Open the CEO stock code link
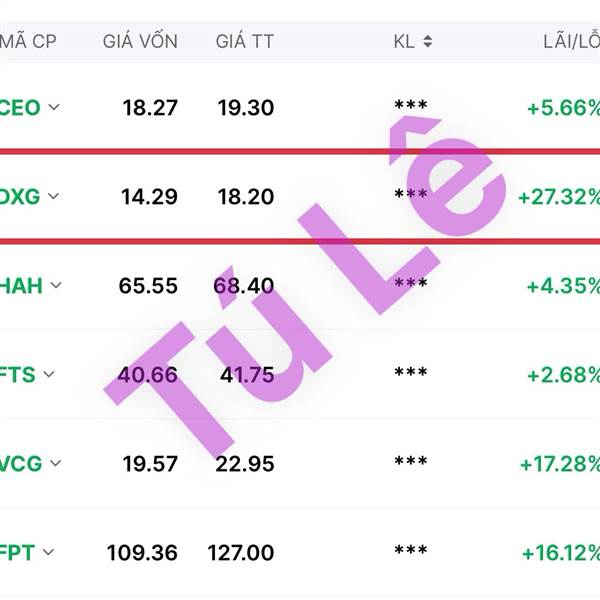Image resolution: width=600 pixels, height=600 pixels. pos(20,107)
